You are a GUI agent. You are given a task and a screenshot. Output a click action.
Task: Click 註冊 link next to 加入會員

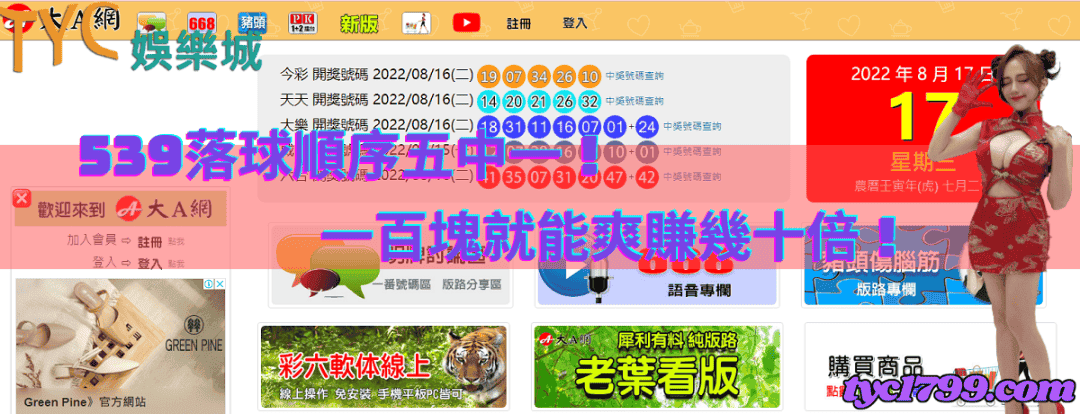click(x=149, y=242)
